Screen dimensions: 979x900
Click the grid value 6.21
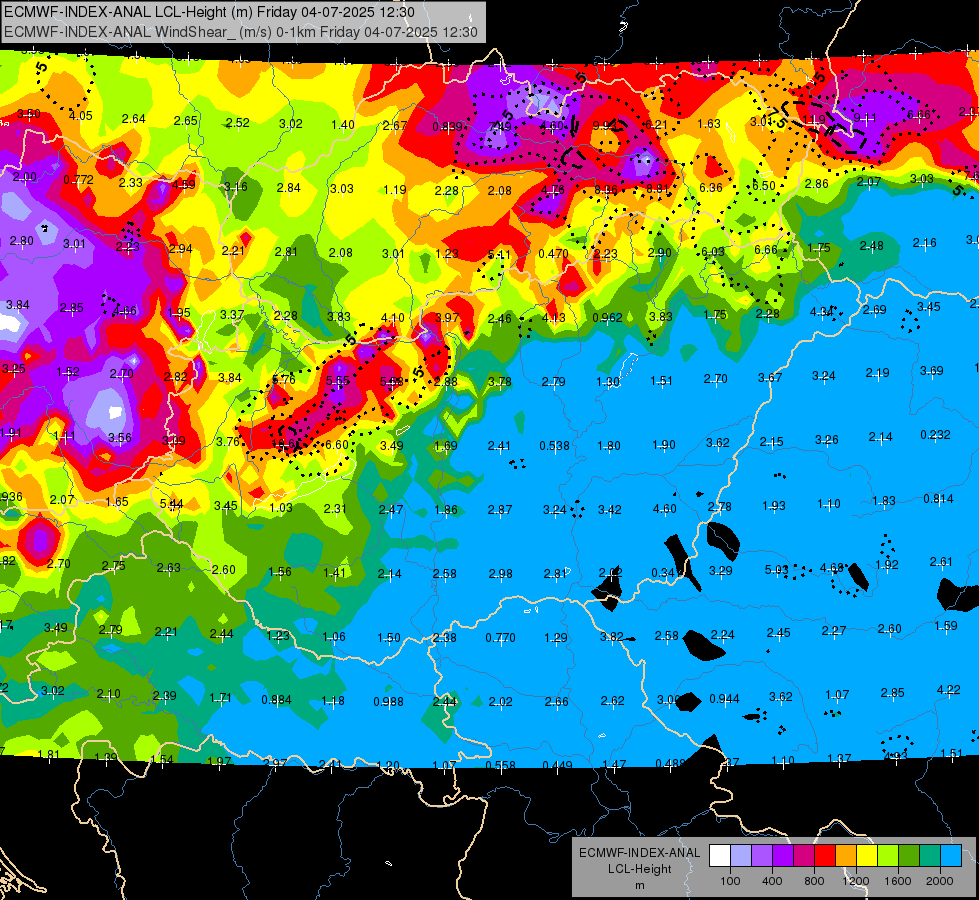click(656, 124)
